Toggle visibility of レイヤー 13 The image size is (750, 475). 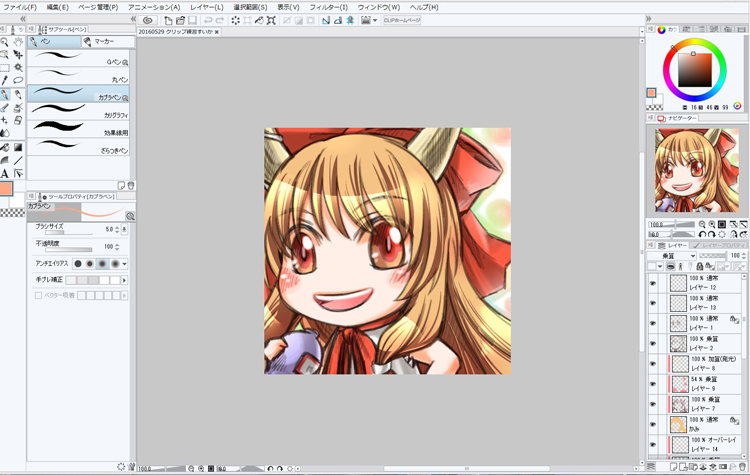[653, 303]
